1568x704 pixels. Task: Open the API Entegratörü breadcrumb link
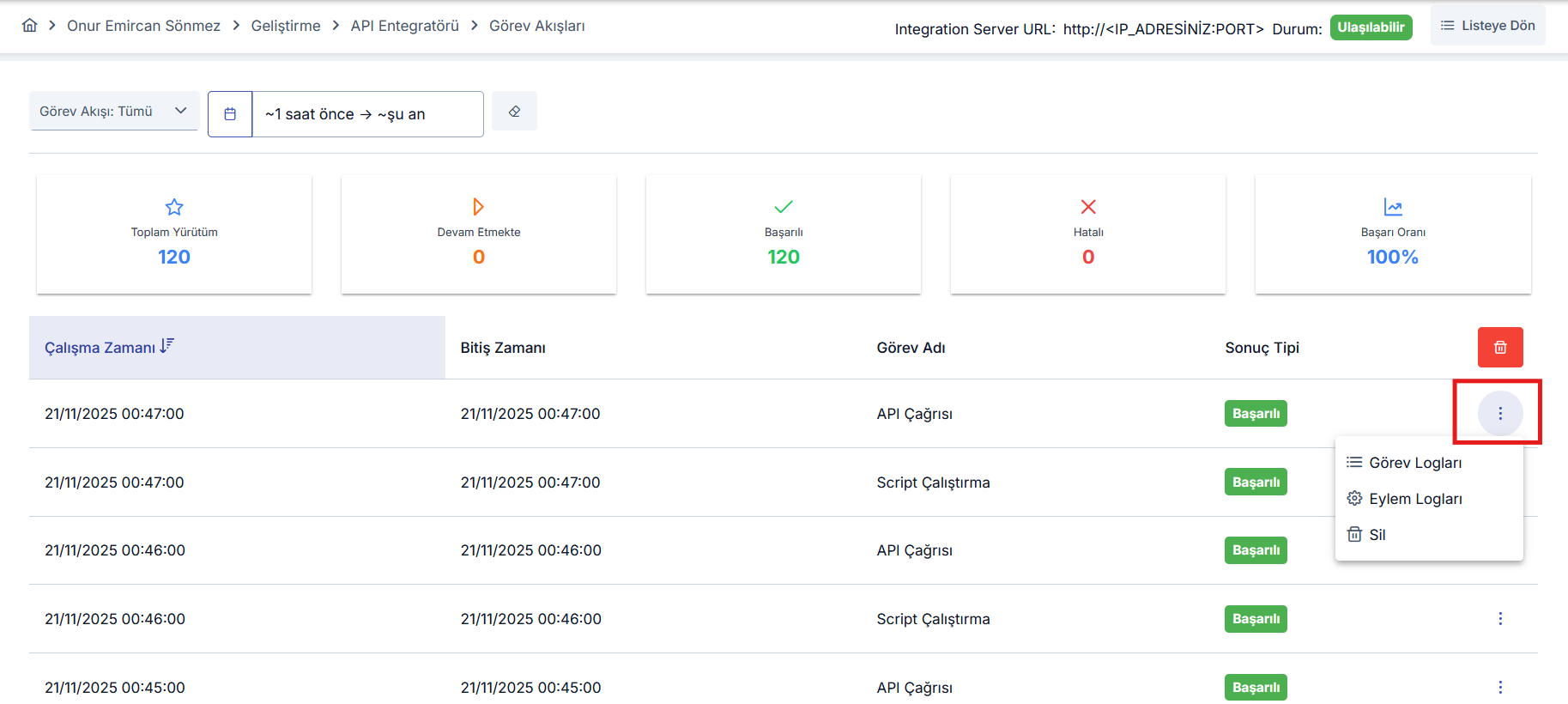coord(404,26)
